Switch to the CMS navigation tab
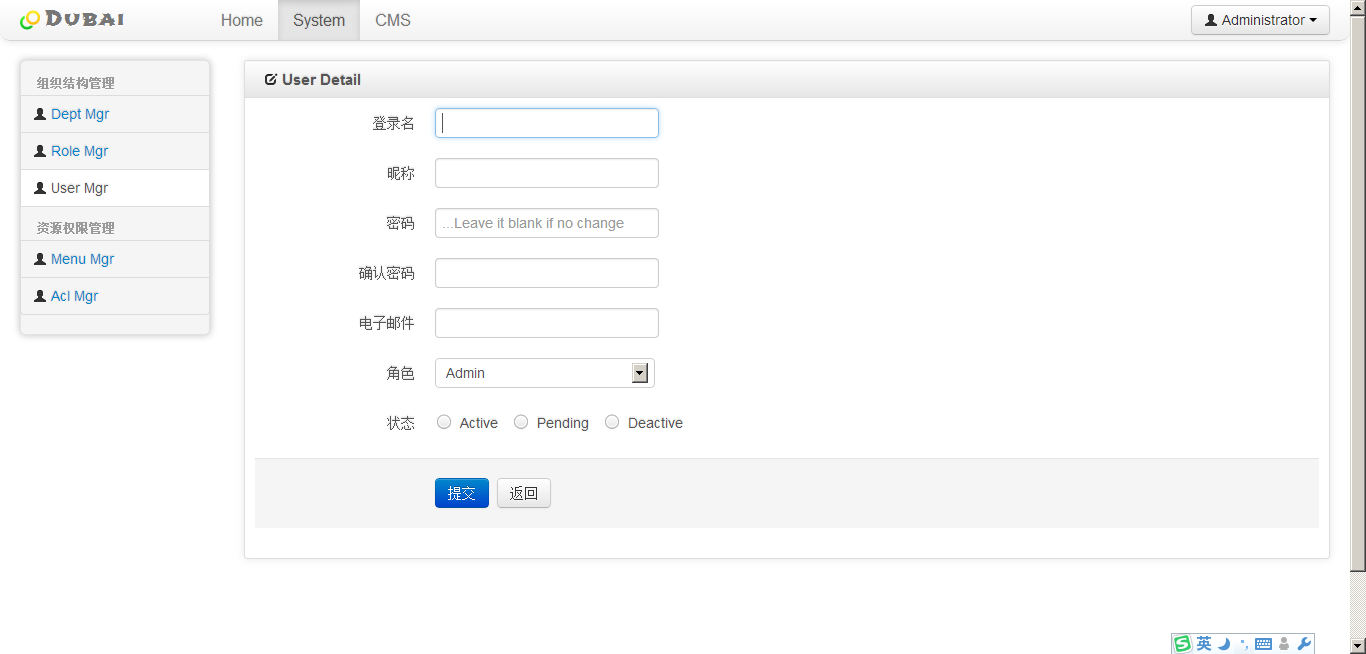Viewport: 1366px width, 654px height. [x=392, y=20]
